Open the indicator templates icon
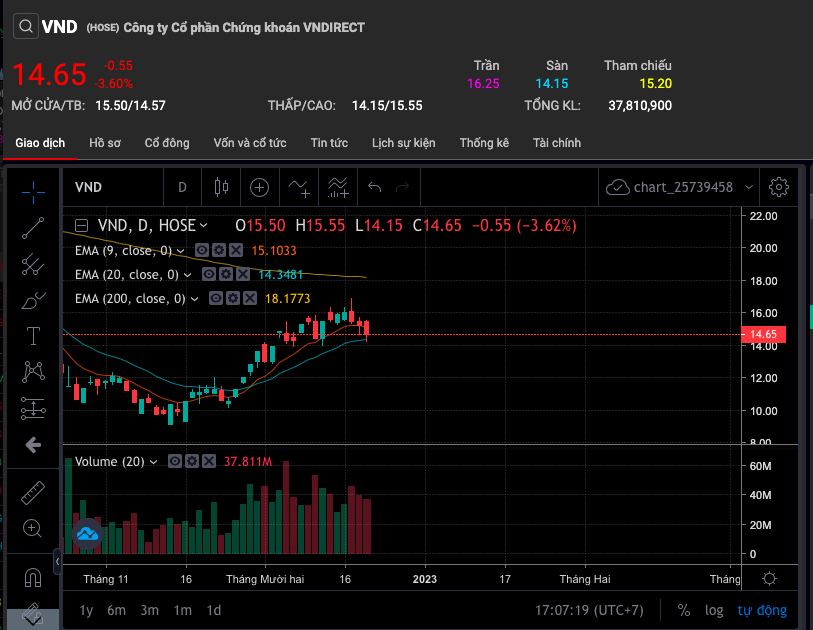This screenshot has width=813, height=630. (338, 187)
